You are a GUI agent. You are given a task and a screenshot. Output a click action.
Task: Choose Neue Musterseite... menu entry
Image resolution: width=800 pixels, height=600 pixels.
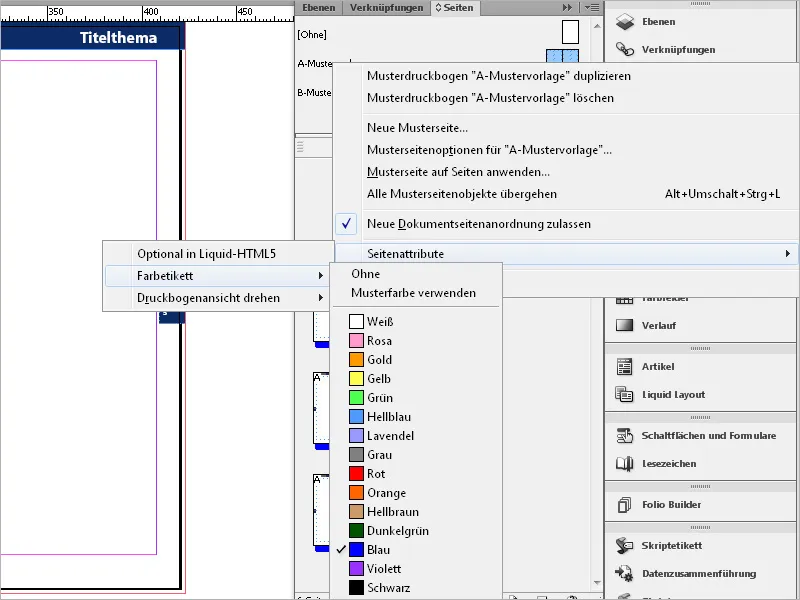click(x=417, y=128)
